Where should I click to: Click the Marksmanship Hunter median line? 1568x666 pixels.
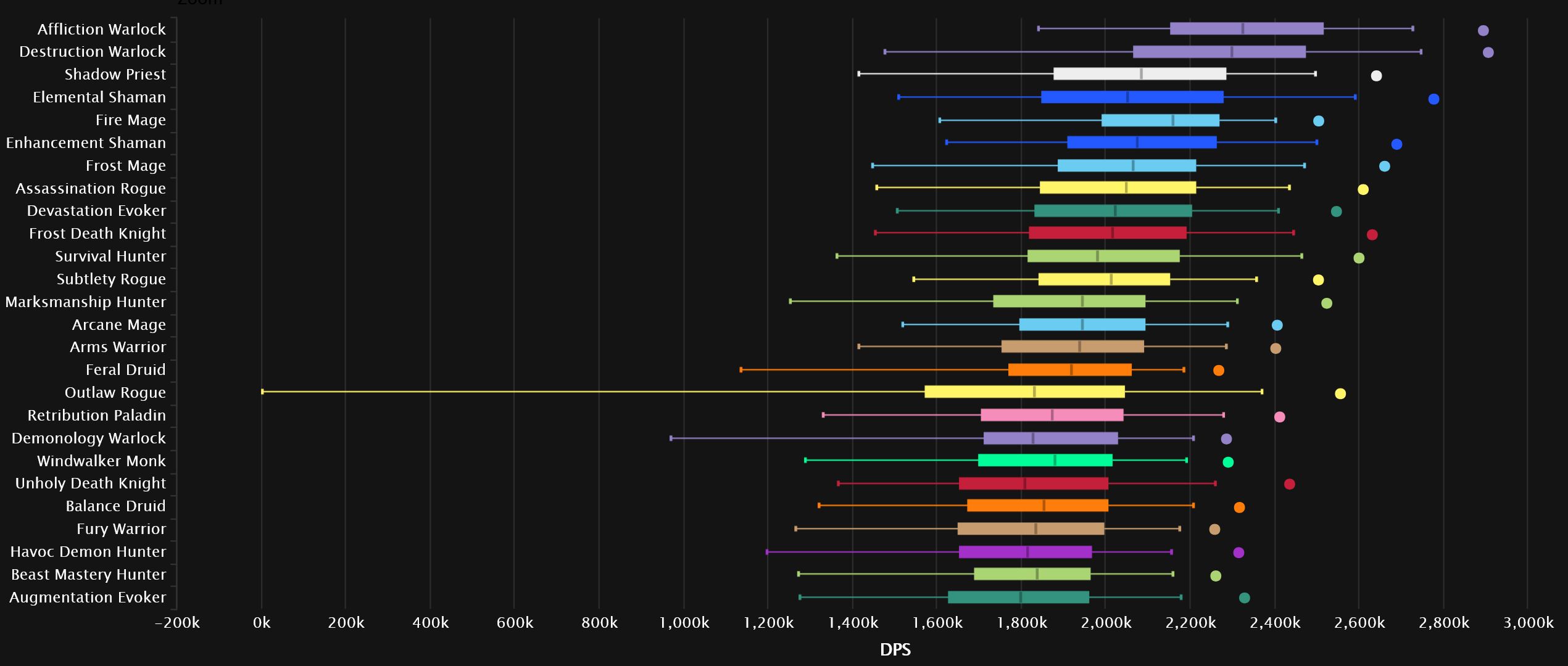[x=1082, y=302]
